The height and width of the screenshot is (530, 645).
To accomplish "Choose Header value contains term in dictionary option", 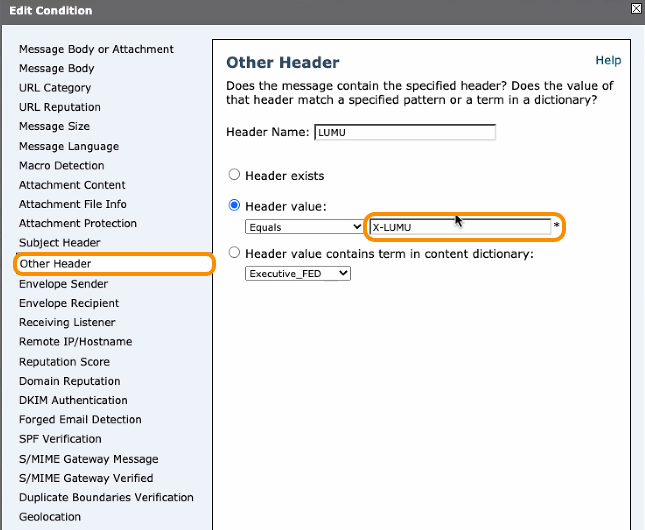I will coord(235,253).
